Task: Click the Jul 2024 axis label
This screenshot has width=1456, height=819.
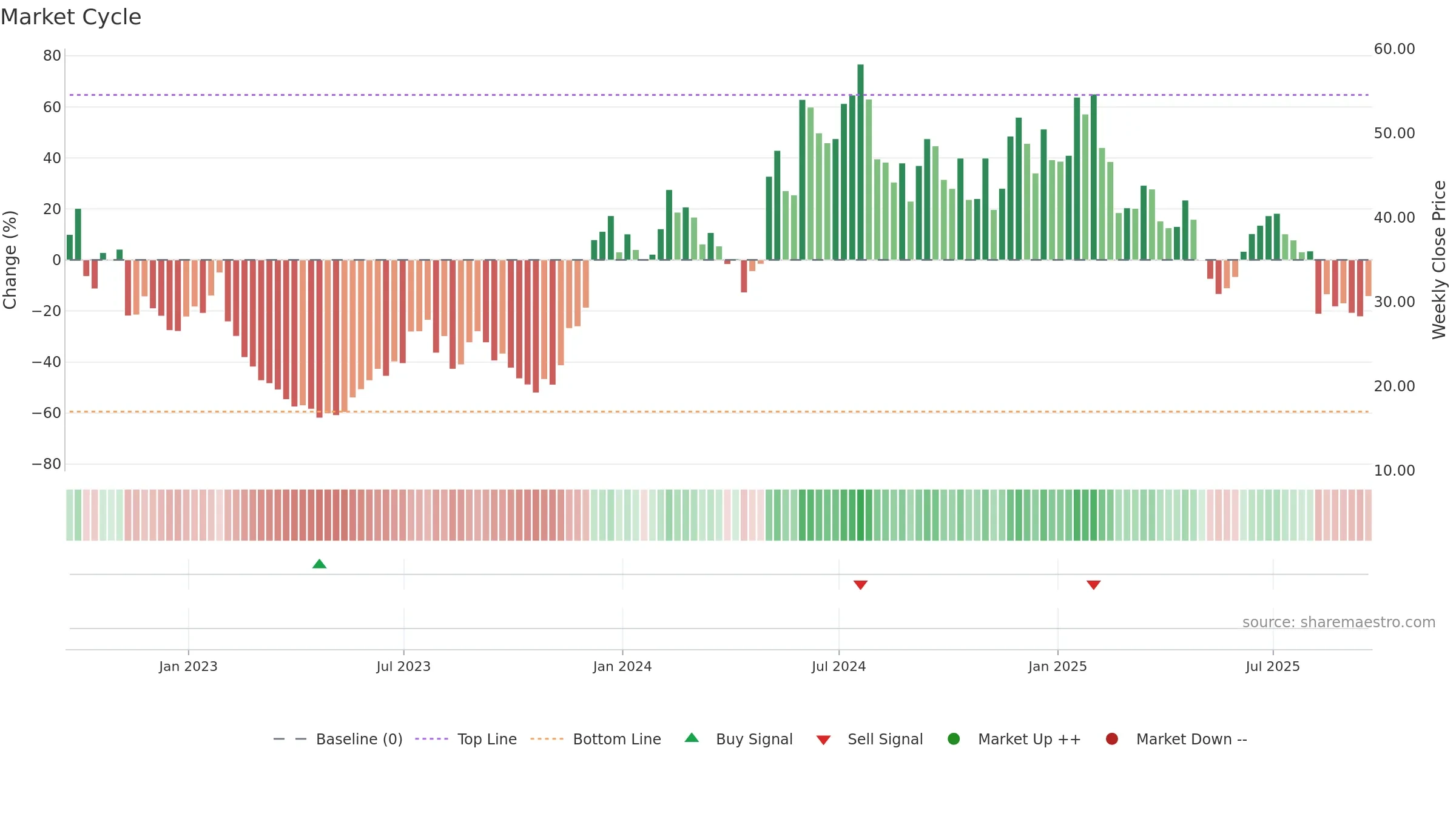Action: point(839,667)
